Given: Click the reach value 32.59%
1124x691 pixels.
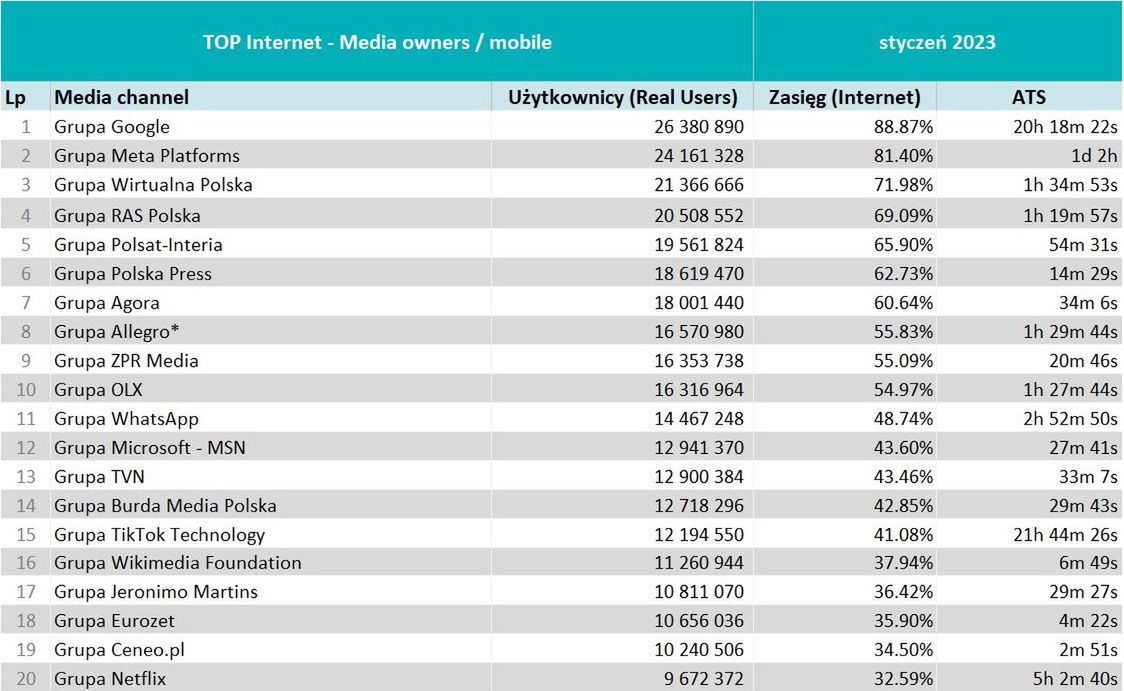Looking at the screenshot, I should pyautogui.click(x=905, y=679).
